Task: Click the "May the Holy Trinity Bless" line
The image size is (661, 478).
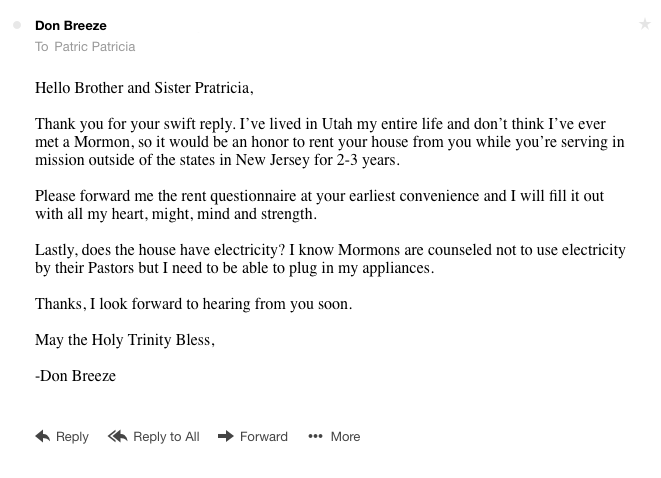Action: [125, 340]
